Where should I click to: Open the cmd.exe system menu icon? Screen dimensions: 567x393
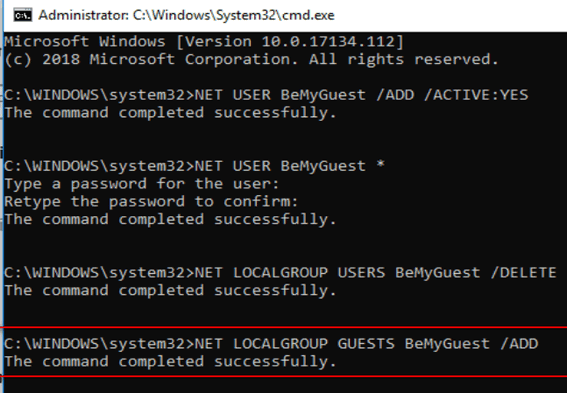[x=22, y=15]
